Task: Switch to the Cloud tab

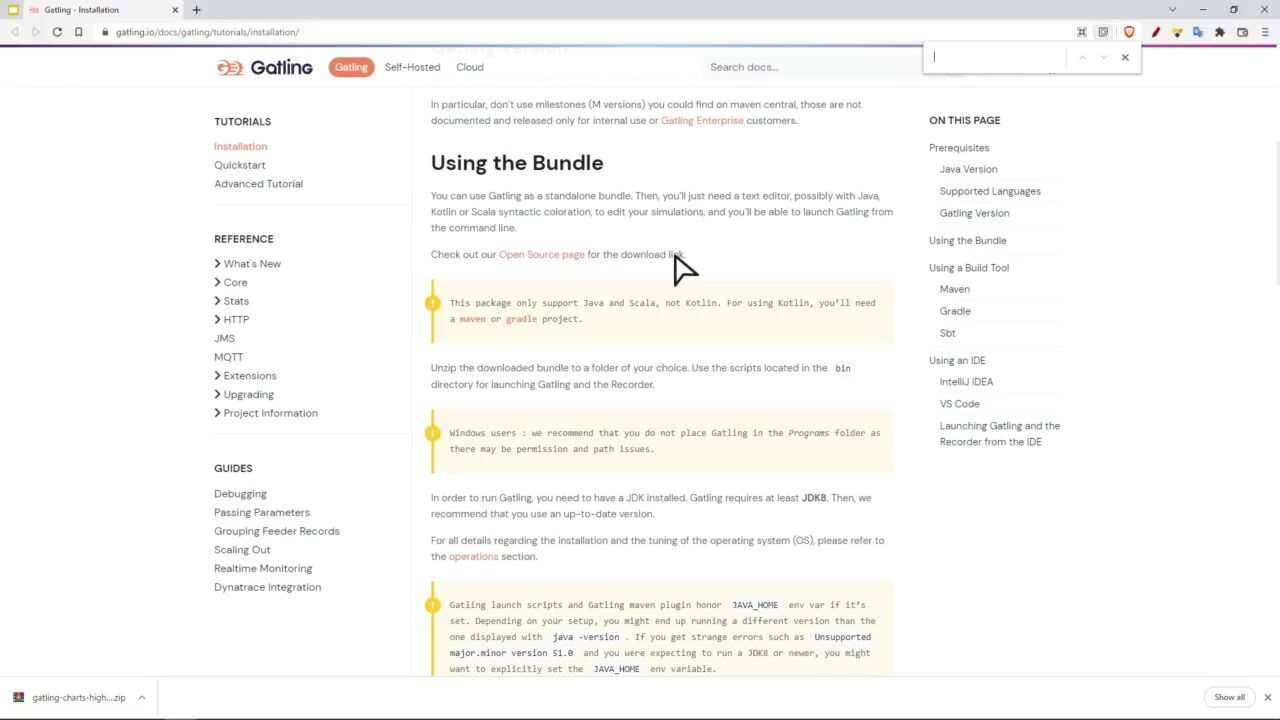Action: coord(470,67)
